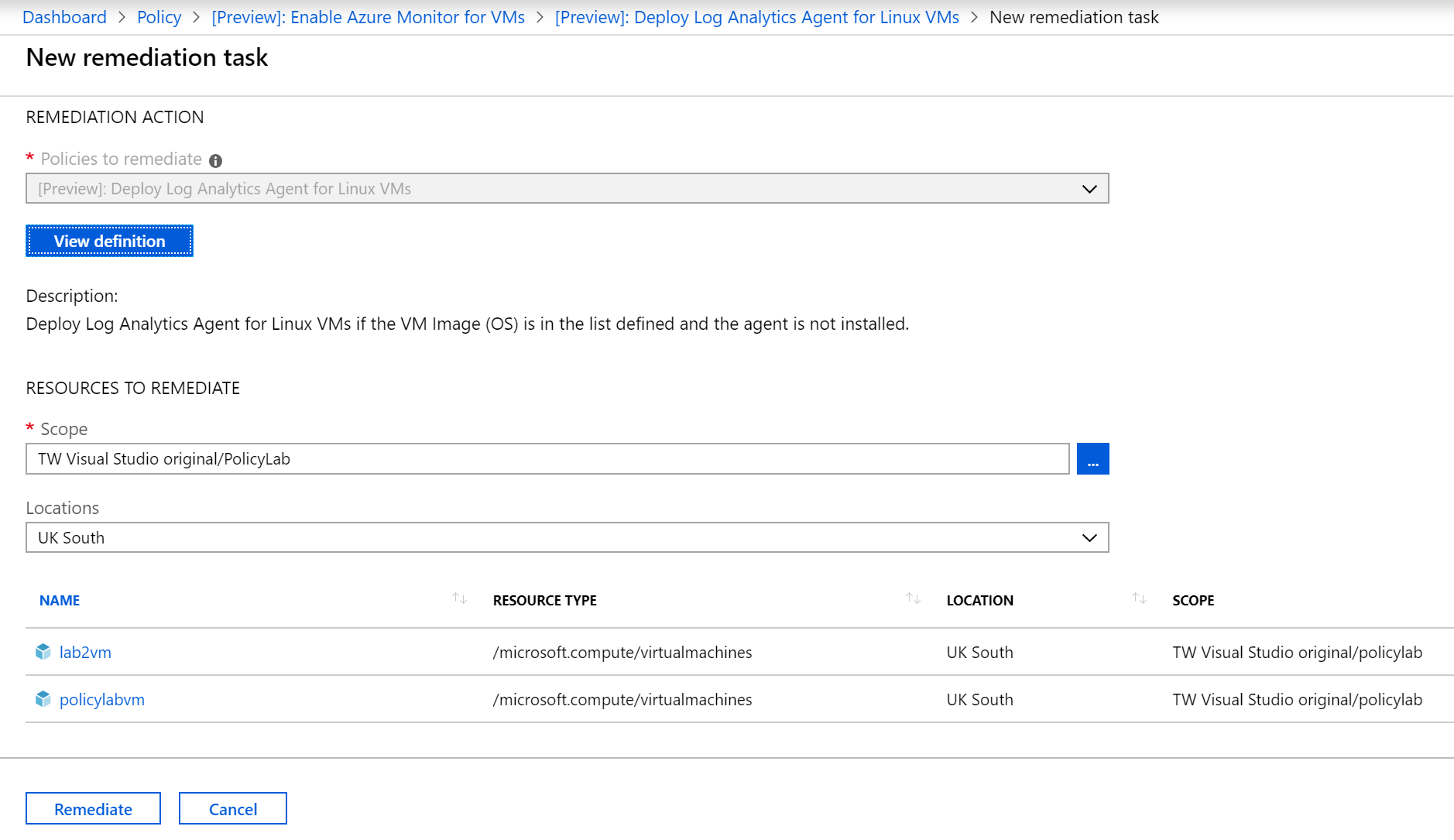Click chevron on Policies to remediate field
Viewport: 1454px width, 840px height.
tap(1089, 188)
